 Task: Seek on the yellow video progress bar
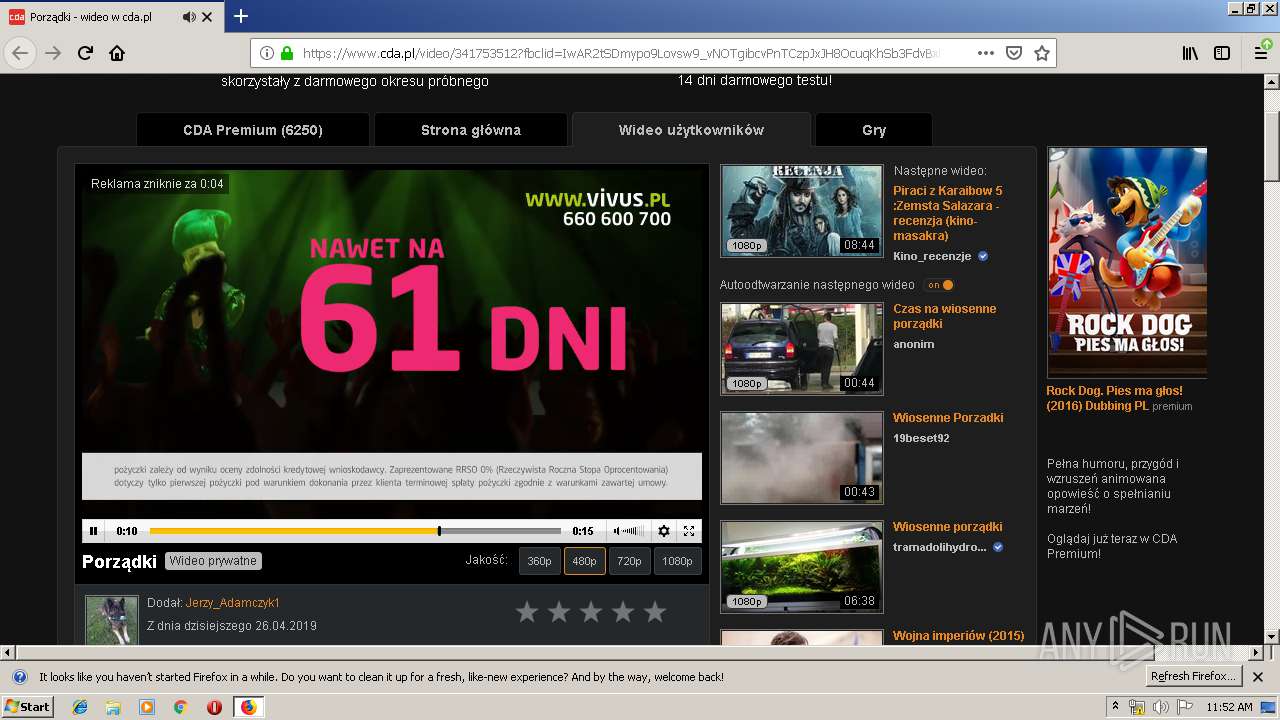point(355,531)
